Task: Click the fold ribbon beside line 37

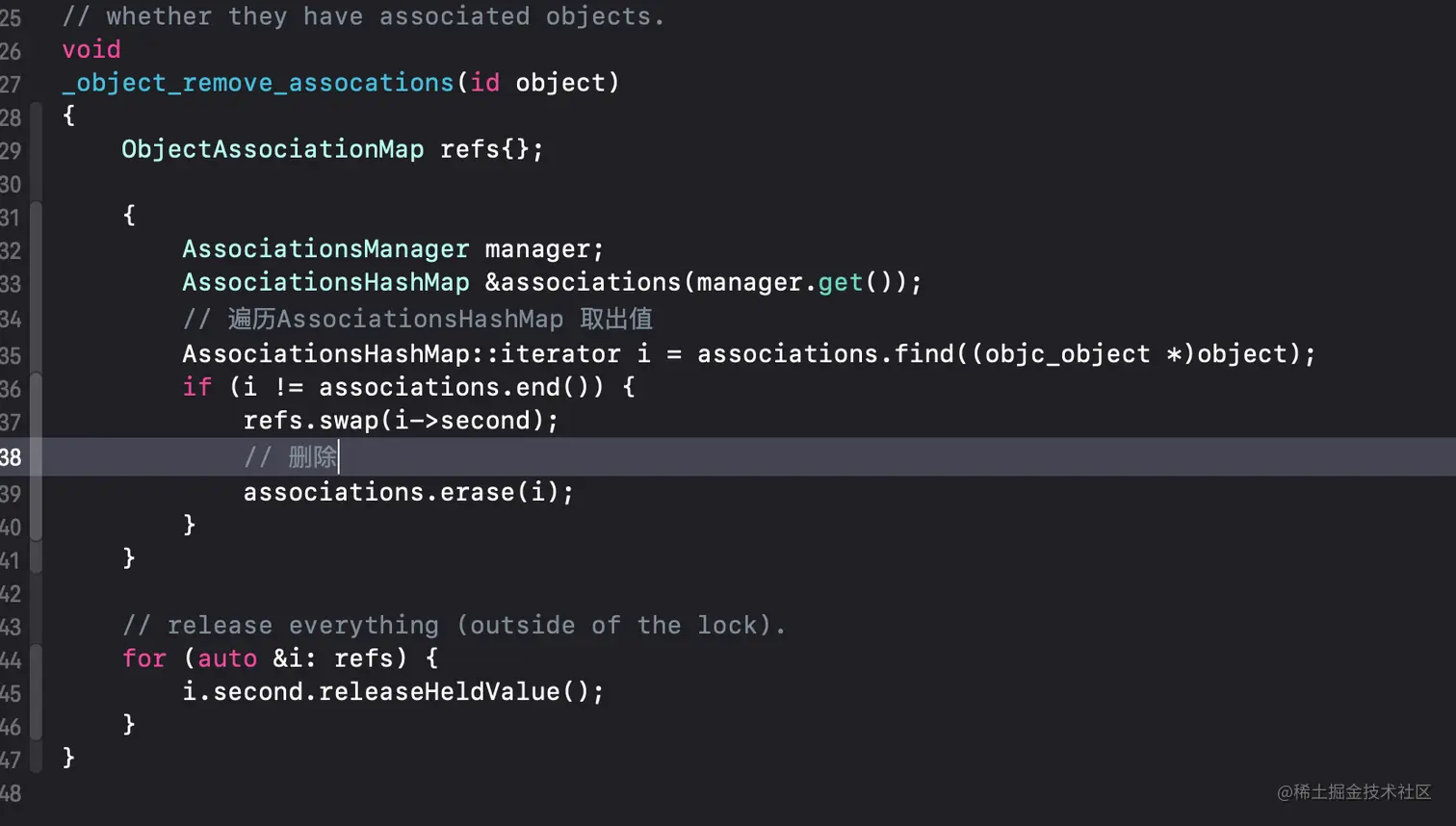Action: (37, 421)
